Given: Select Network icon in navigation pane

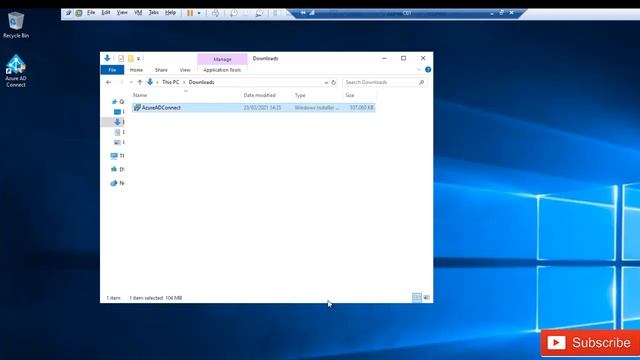Looking at the screenshot, I should pyautogui.click(x=114, y=183).
